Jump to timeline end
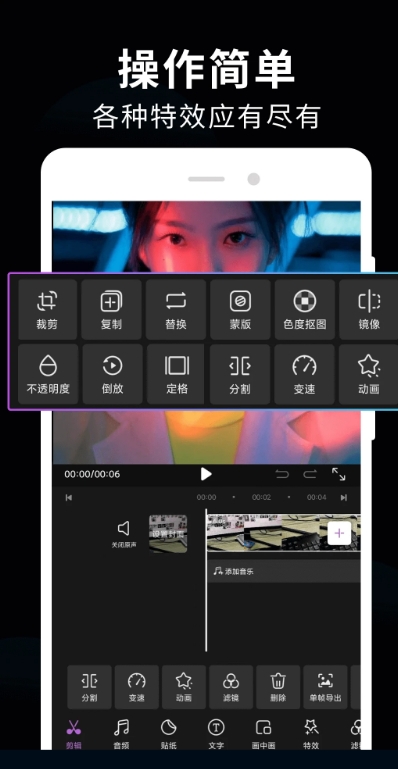 click(x=344, y=497)
